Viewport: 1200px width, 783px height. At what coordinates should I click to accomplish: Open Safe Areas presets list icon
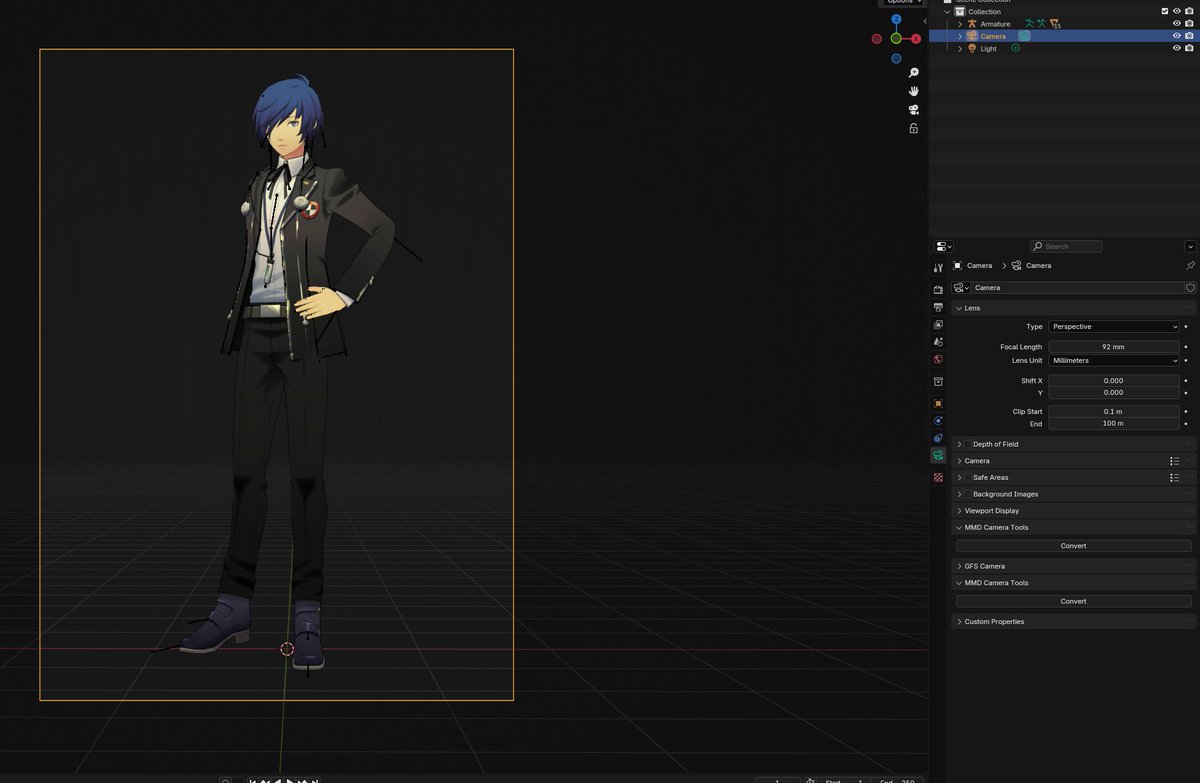[x=1175, y=477]
